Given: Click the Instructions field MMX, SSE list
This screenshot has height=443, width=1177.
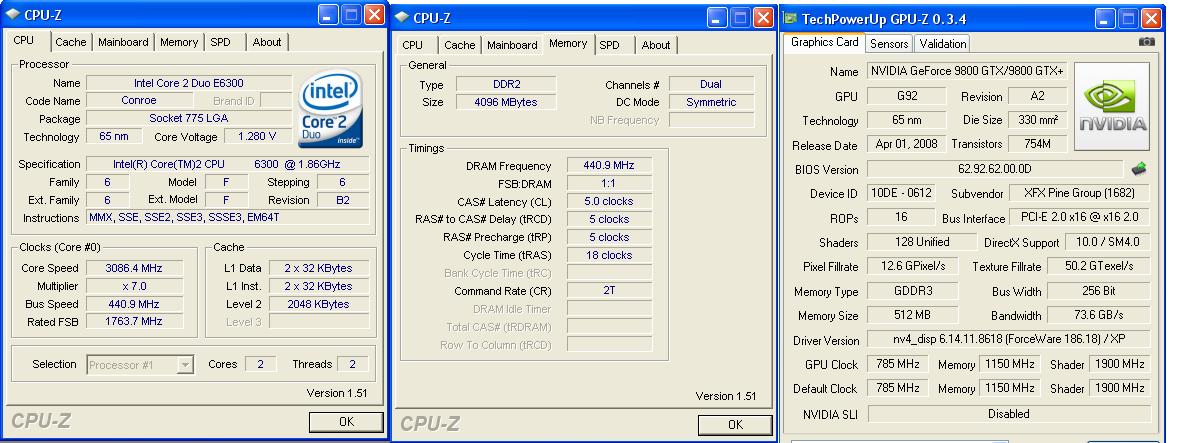Looking at the screenshot, I should coord(227,218).
